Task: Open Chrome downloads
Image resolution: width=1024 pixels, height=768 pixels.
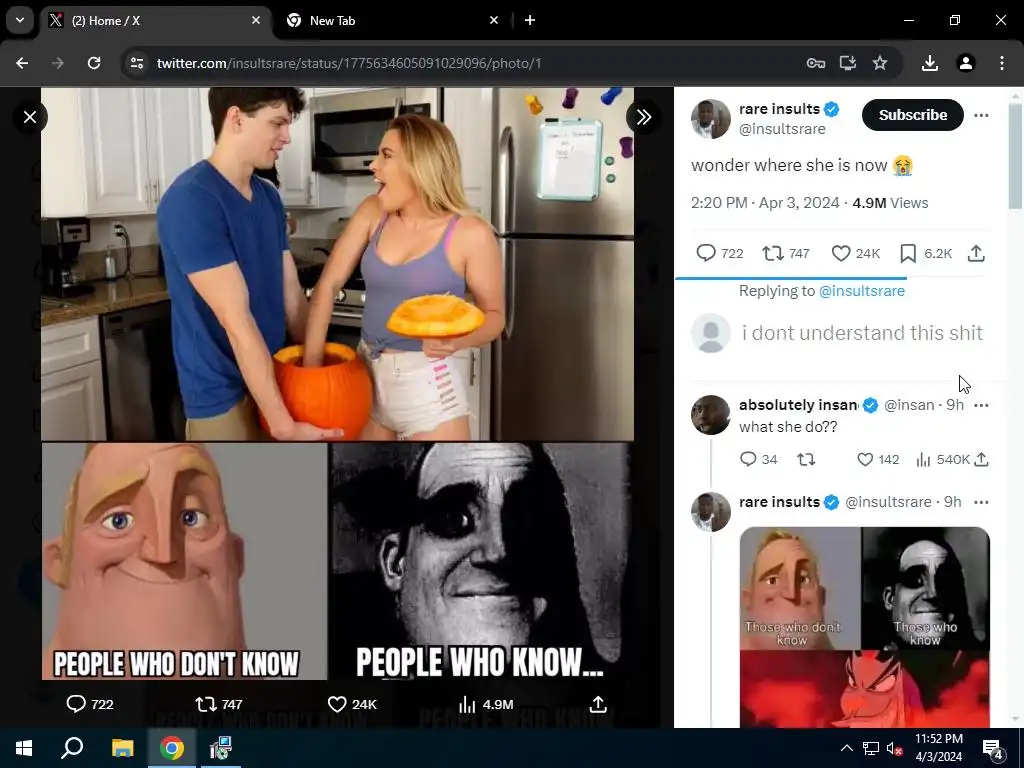Action: [930, 63]
